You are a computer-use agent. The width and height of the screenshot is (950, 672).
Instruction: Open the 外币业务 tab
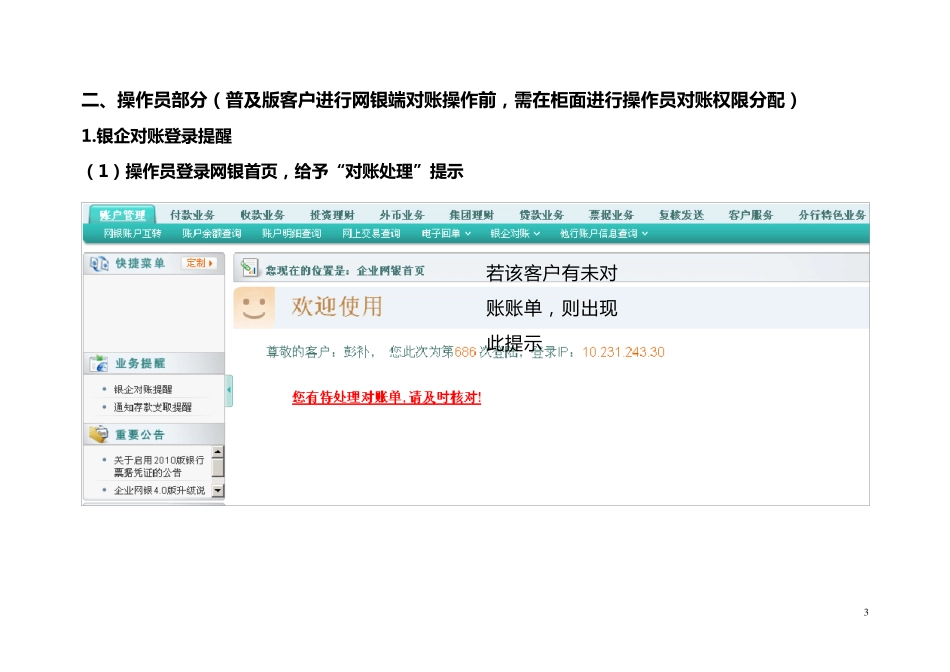(x=402, y=215)
